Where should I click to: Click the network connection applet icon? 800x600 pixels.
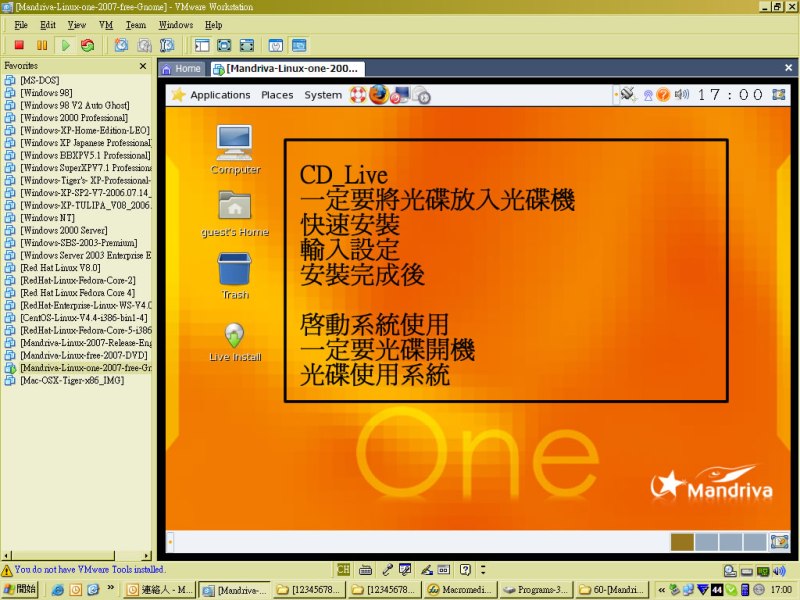click(629, 94)
